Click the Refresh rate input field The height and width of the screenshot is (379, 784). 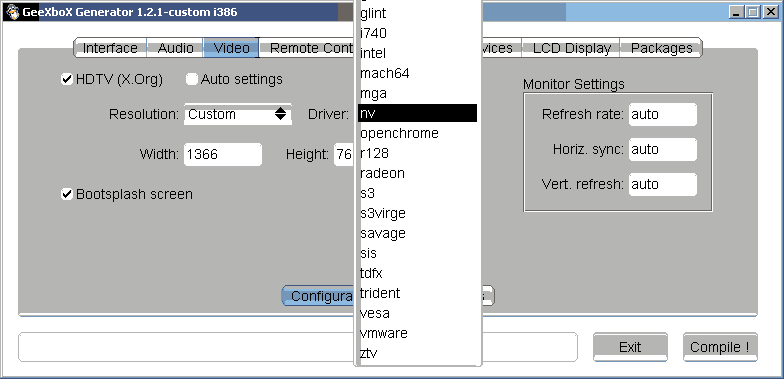tap(662, 114)
